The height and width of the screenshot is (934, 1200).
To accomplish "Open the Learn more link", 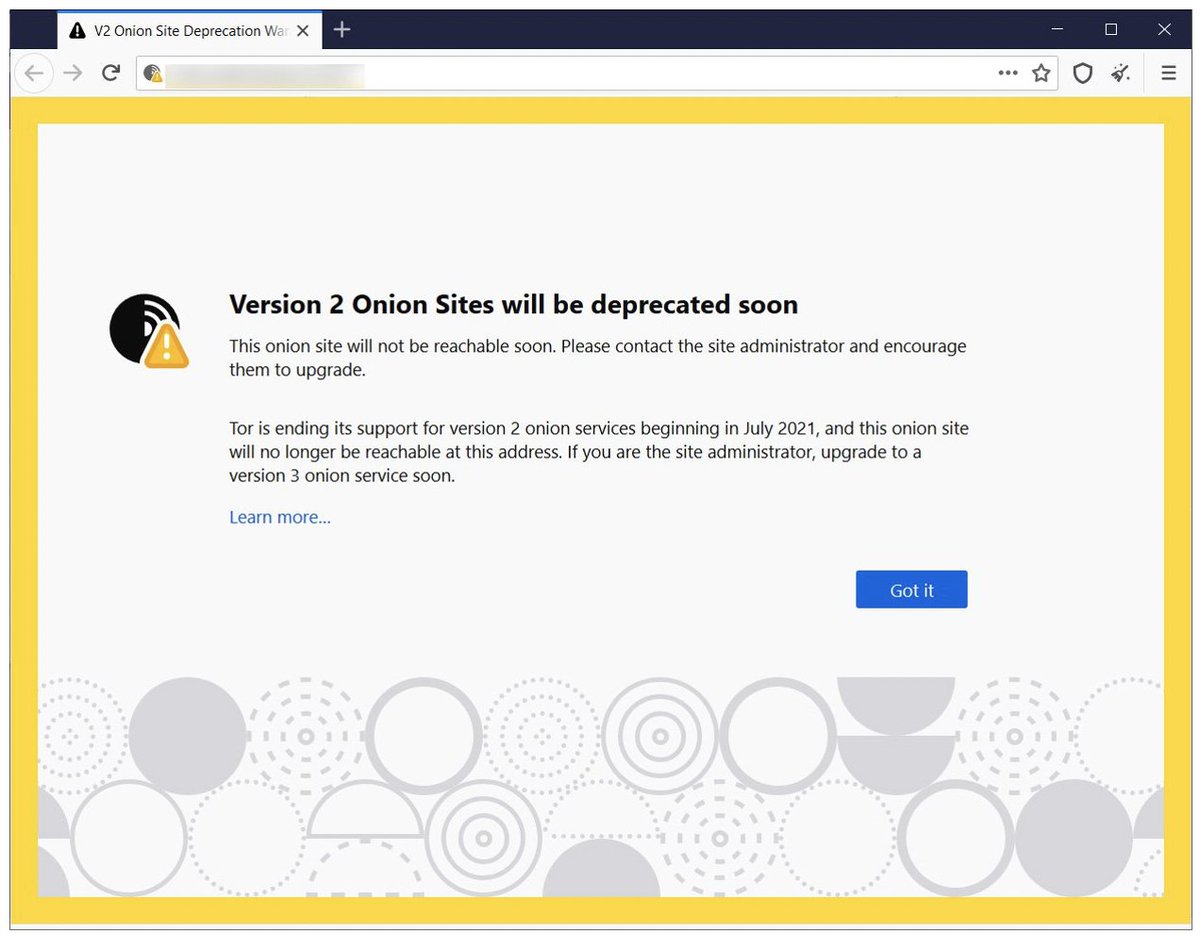I will (279, 517).
